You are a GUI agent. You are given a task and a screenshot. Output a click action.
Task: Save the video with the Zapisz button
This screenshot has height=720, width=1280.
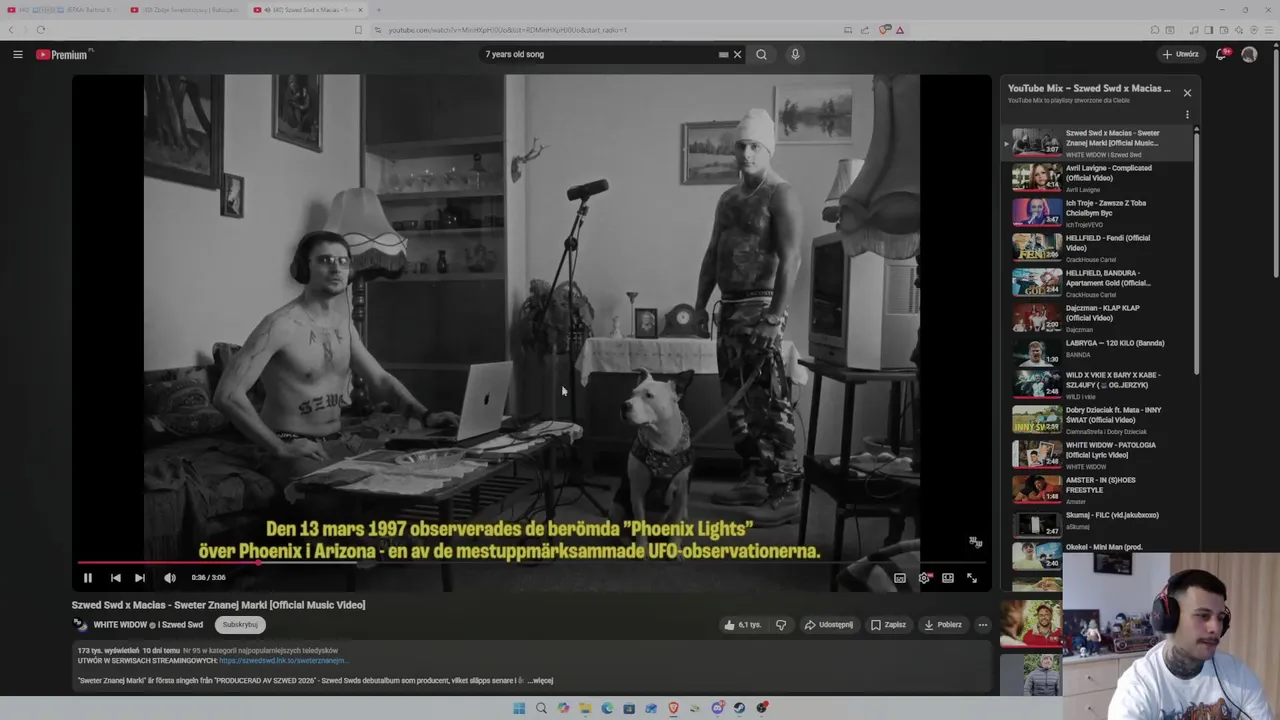(x=888, y=625)
